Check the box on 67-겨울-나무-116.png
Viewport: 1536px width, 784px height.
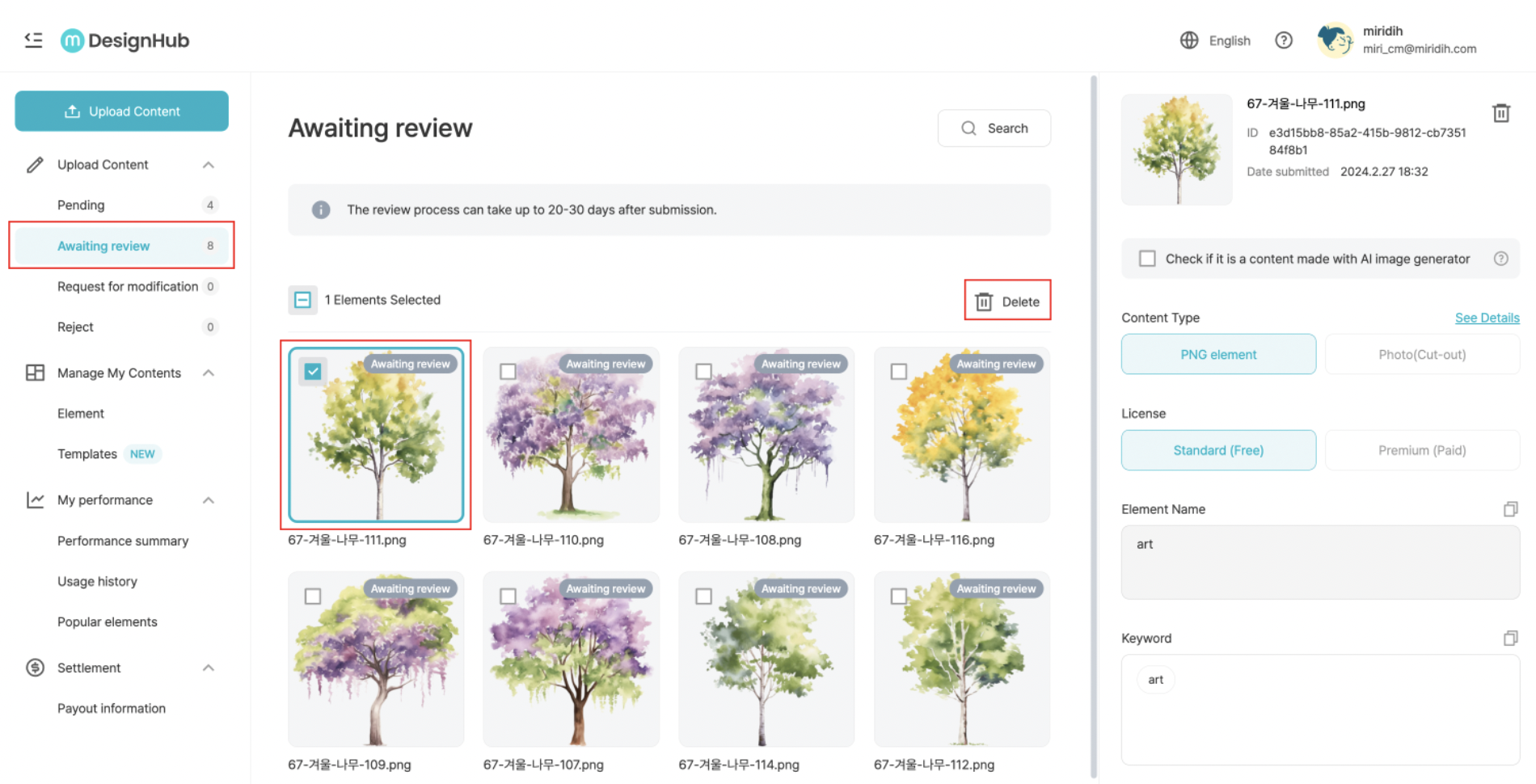[898, 371]
